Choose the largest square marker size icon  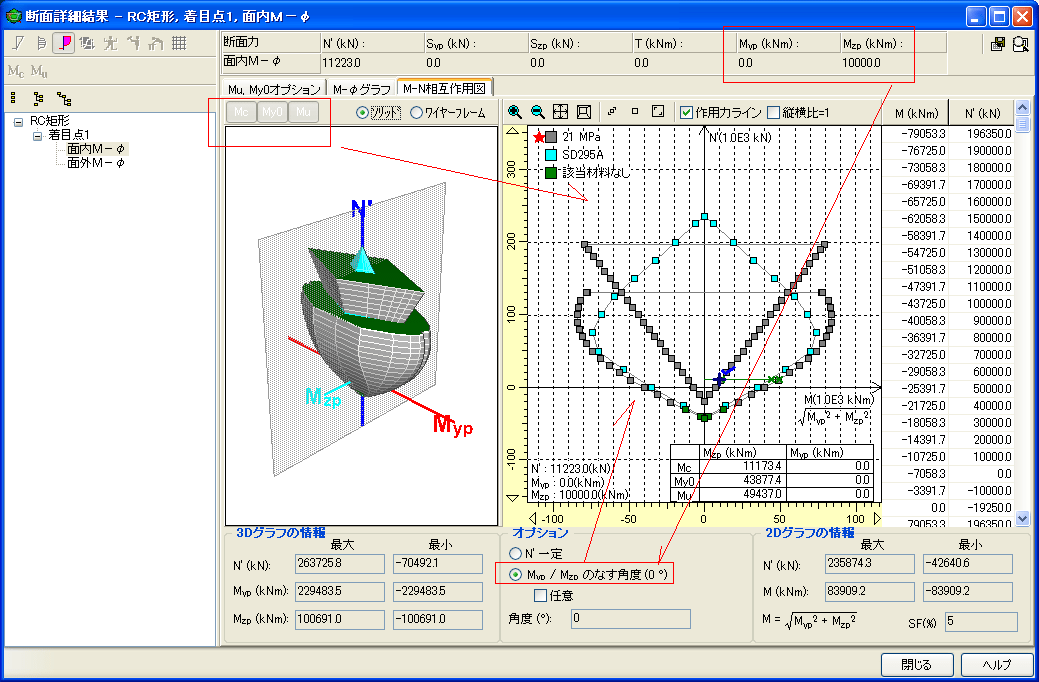(x=658, y=111)
